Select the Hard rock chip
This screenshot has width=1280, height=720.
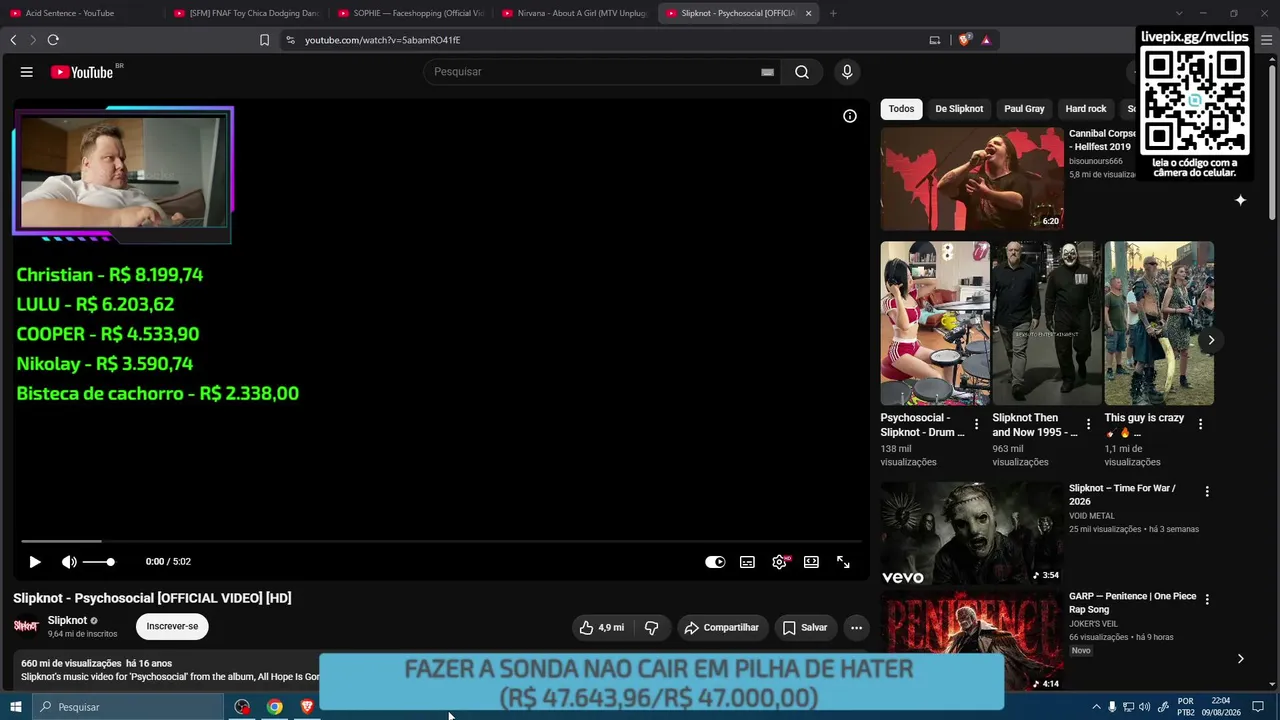[x=1086, y=109]
